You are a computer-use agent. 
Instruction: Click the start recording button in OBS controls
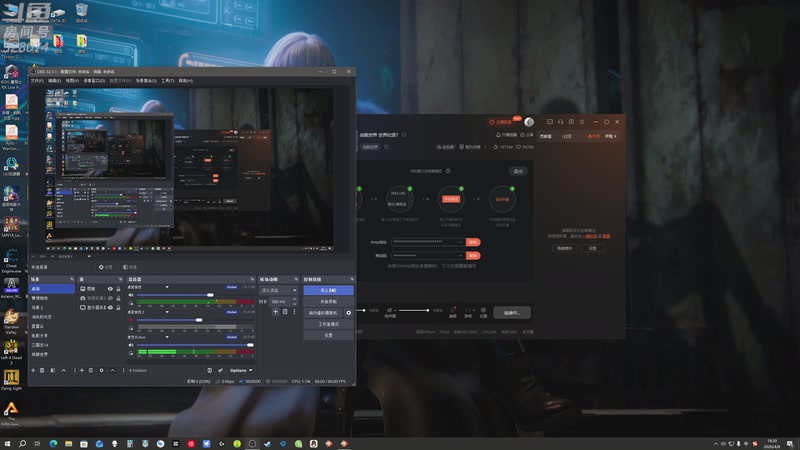click(328, 302)
